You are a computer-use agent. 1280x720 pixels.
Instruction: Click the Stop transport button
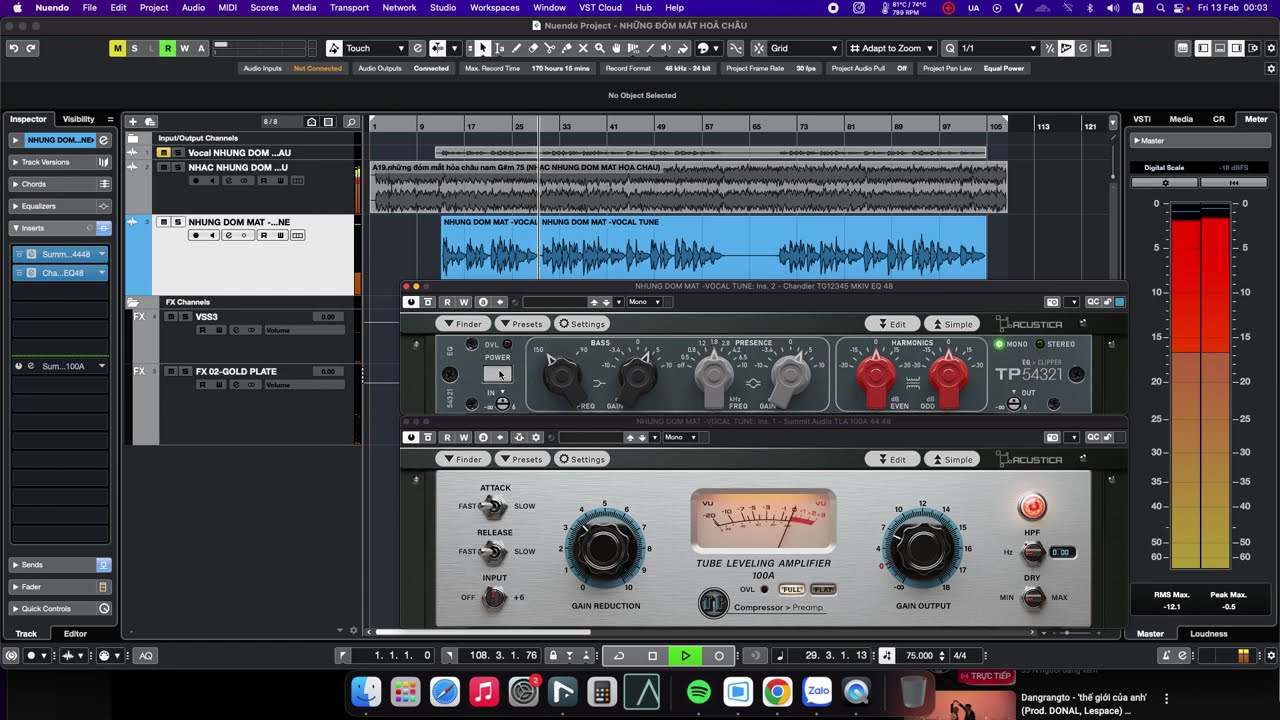point(652,656)
